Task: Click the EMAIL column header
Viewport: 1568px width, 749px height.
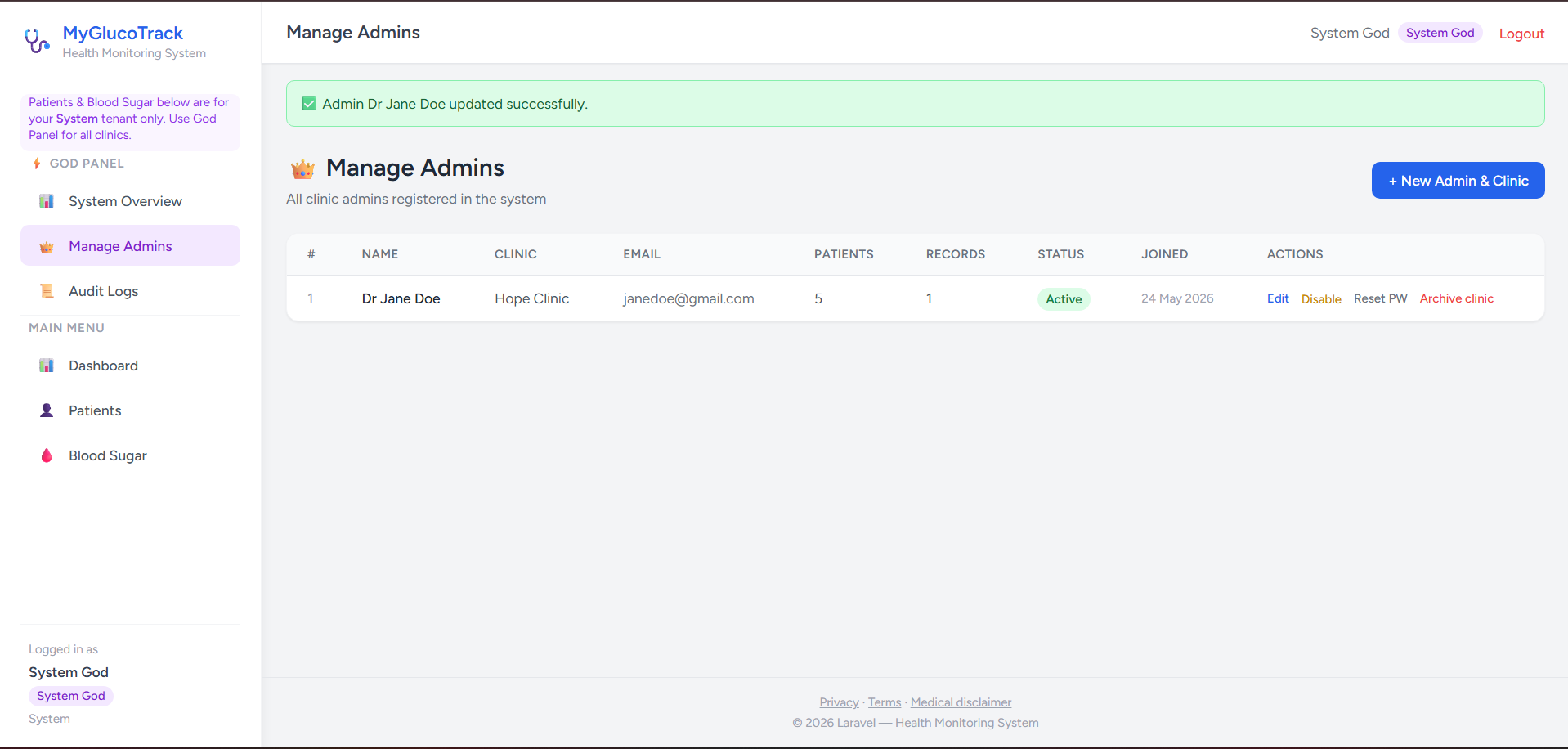Action: pyautogui.click(x=642, y=254)
